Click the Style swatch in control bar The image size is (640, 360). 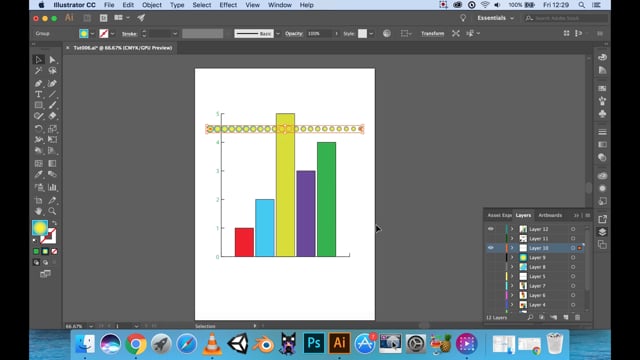point(362,33)
